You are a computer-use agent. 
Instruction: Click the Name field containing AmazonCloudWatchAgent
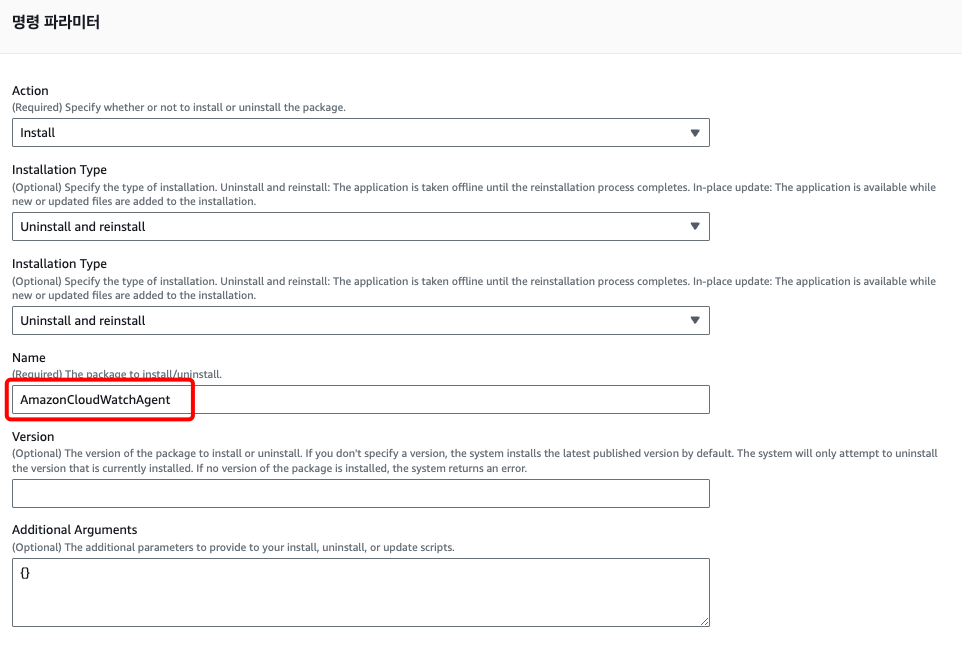pos(360,400)
